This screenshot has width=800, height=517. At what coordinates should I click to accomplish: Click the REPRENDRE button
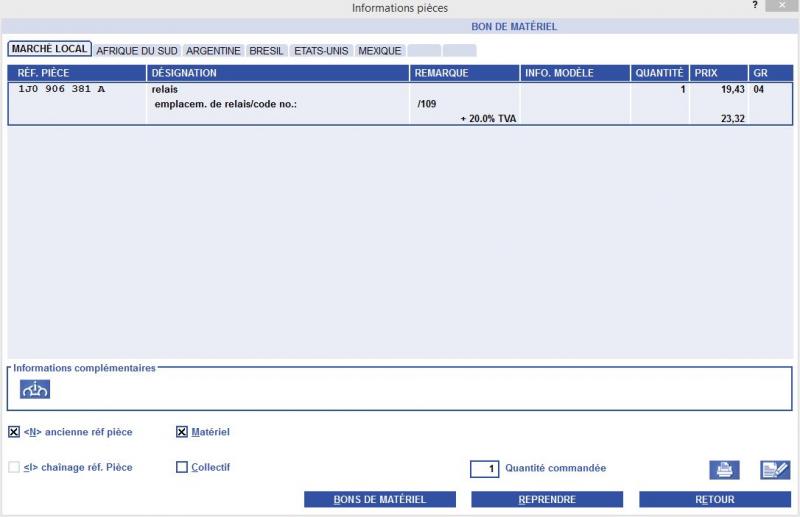pyautogui.click(x=547, y=499)
